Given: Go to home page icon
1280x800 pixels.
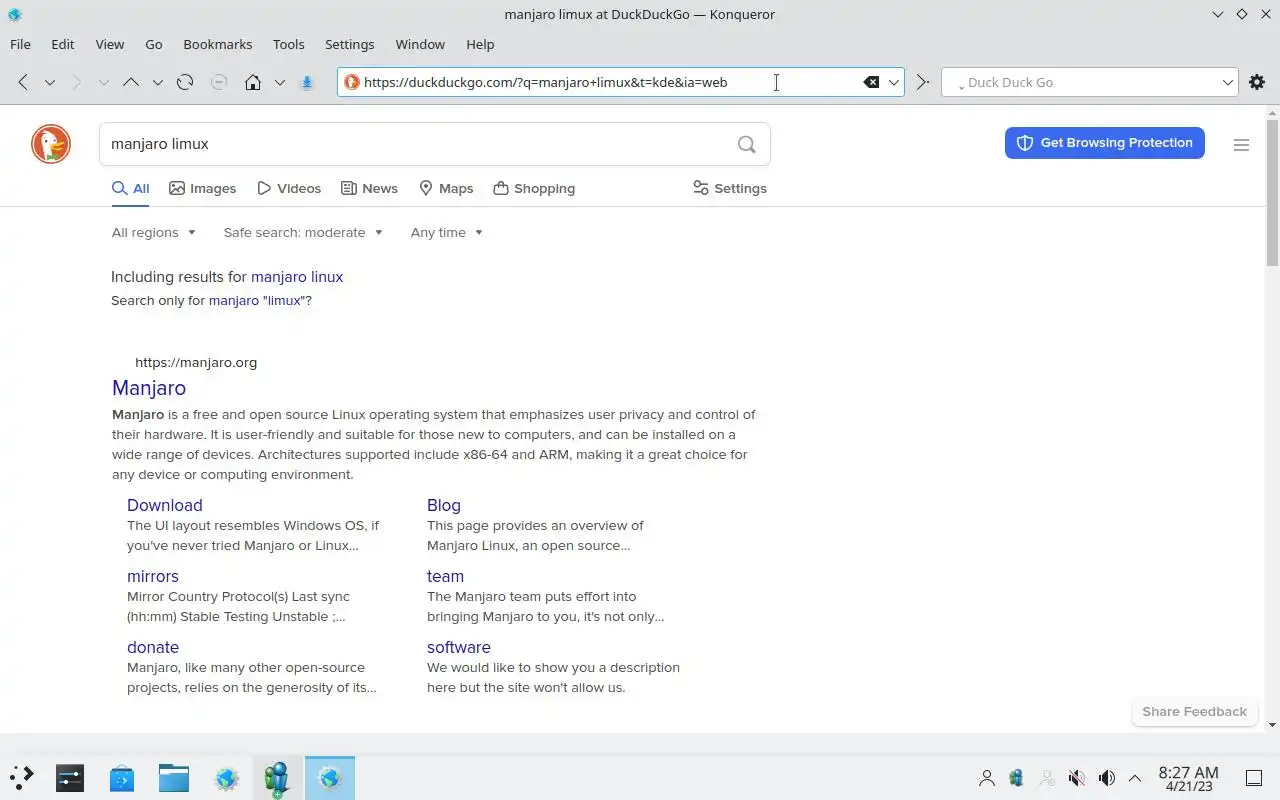Looking at the screenshot, I should 253,82.
